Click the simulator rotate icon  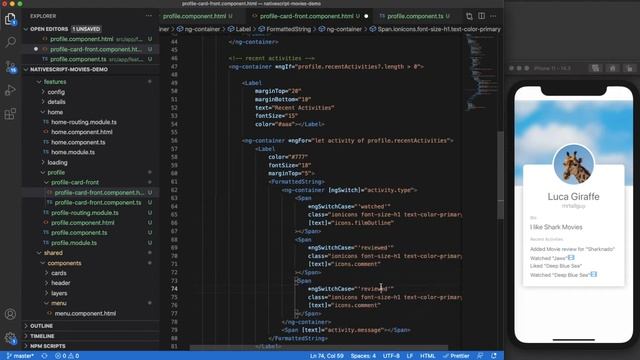(x=630, y=68)
